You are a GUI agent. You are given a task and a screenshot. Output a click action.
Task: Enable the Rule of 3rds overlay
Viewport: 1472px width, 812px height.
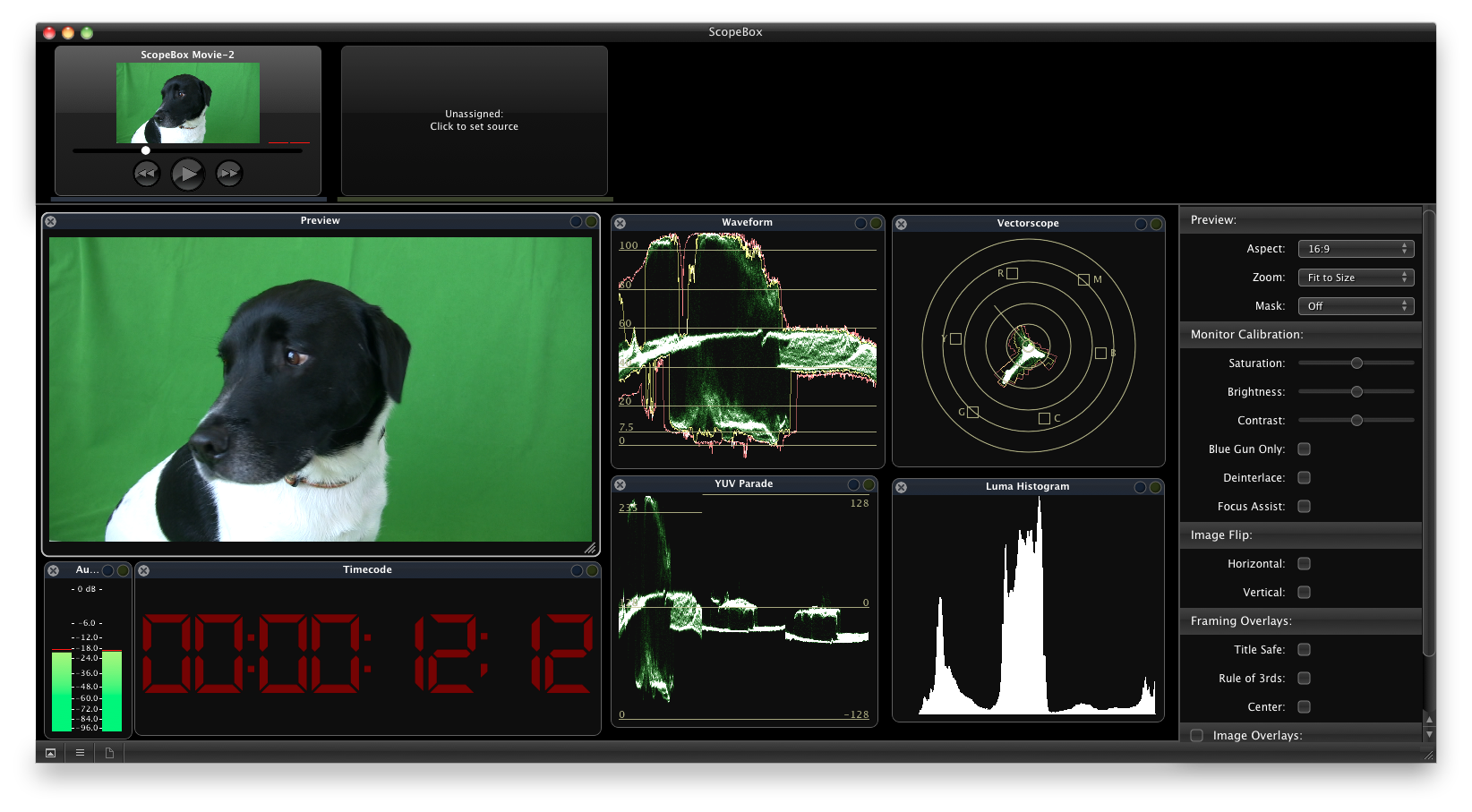coord(1305,679)
